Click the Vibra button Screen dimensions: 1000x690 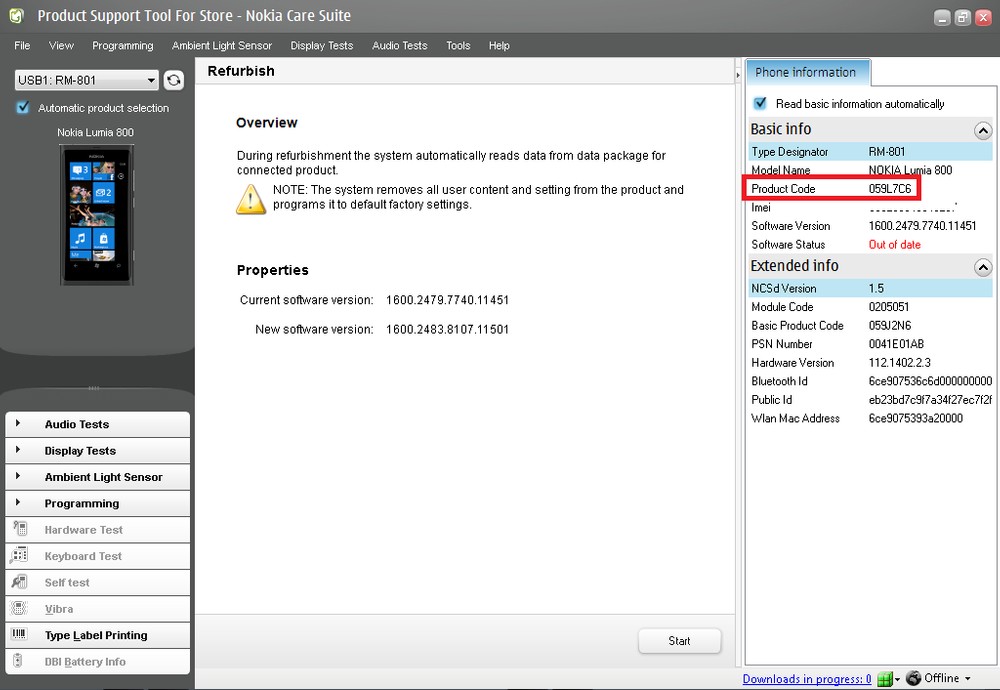pyautogui.click(x=98, y=608)
